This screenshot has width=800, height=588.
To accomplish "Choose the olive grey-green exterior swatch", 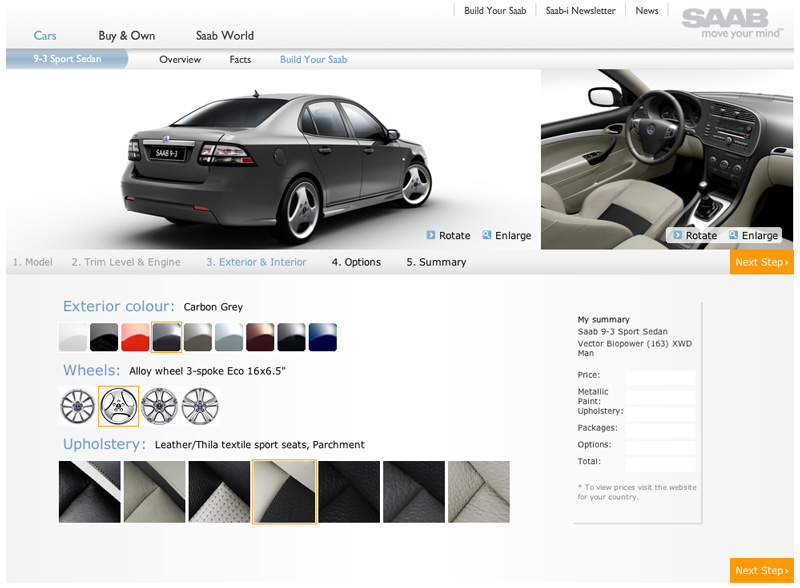I will coord(198,337).
